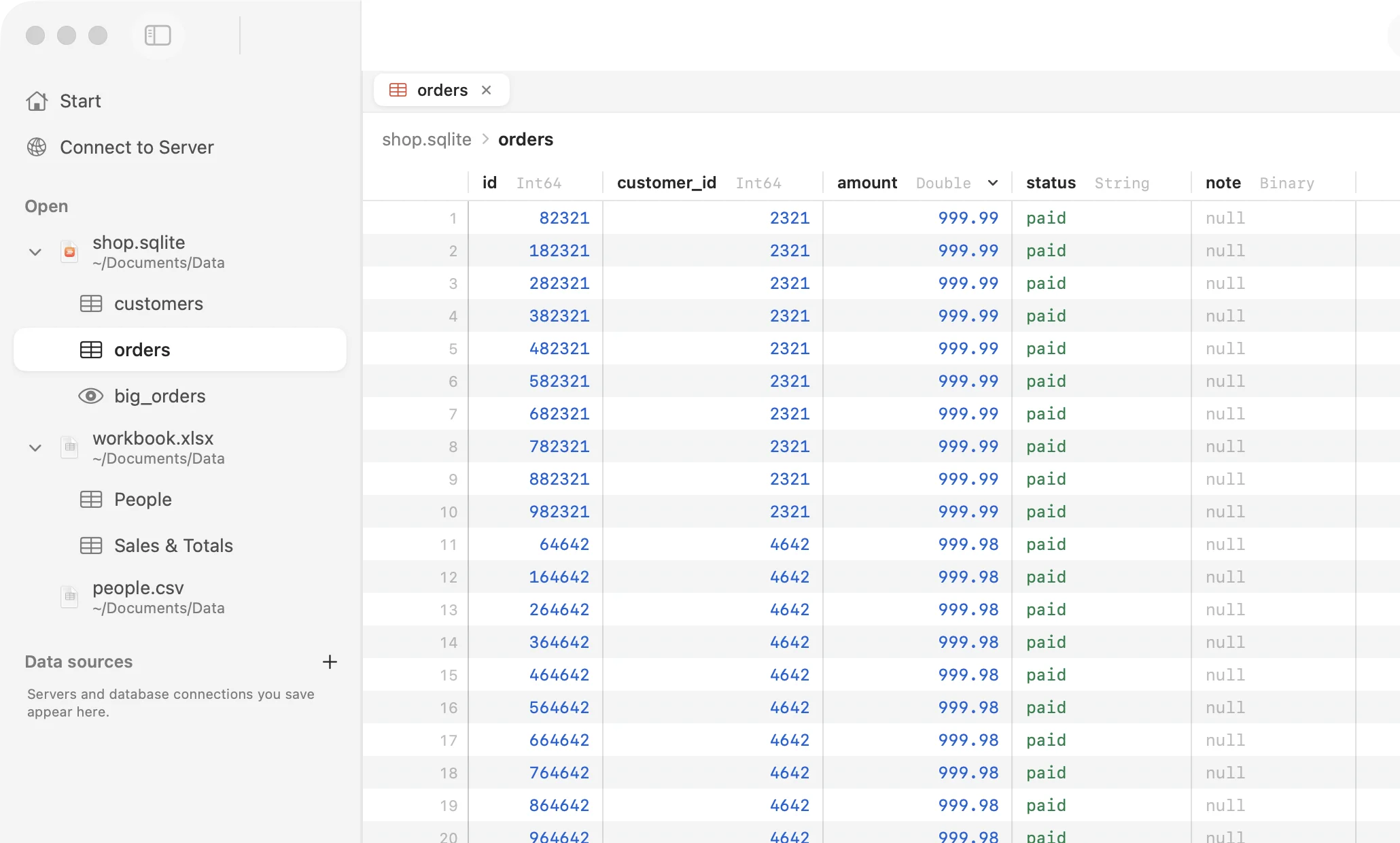1400x843 pixels.
Task: Click the Start home icon
Action: coord(37,101)
